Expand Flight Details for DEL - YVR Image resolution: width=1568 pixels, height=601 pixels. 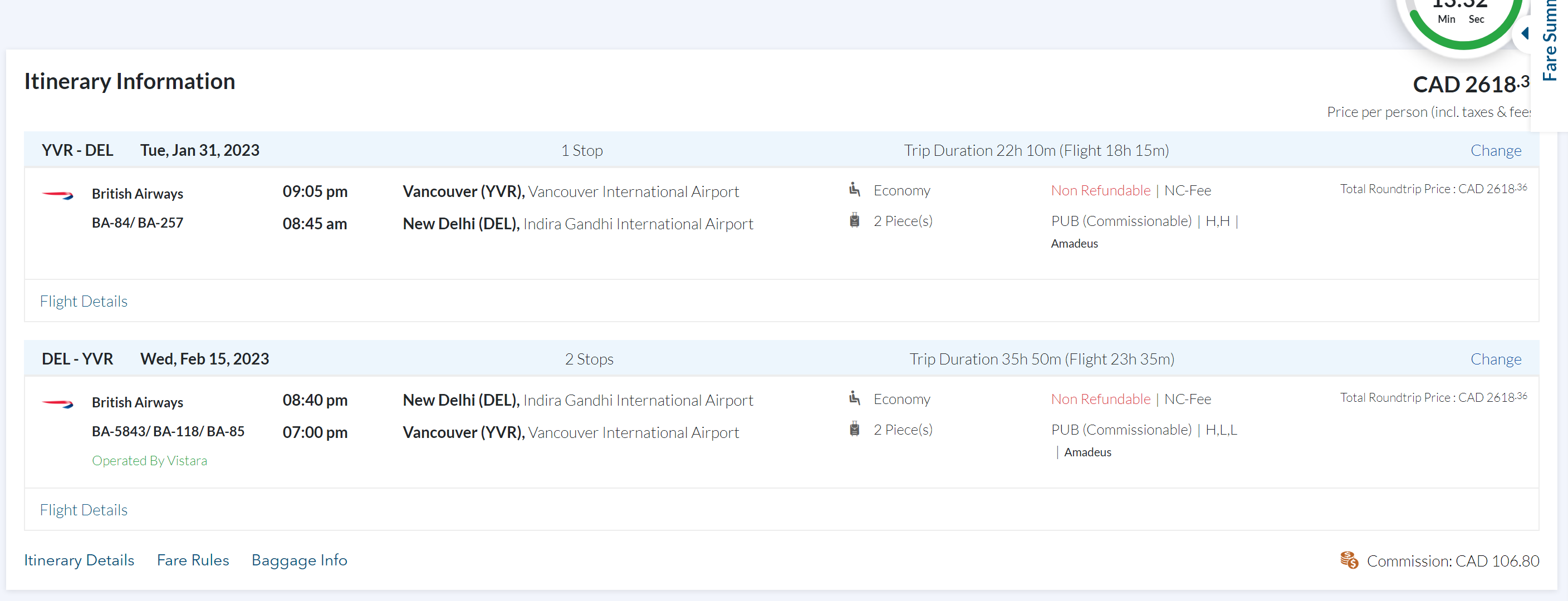tap(84, 510)
